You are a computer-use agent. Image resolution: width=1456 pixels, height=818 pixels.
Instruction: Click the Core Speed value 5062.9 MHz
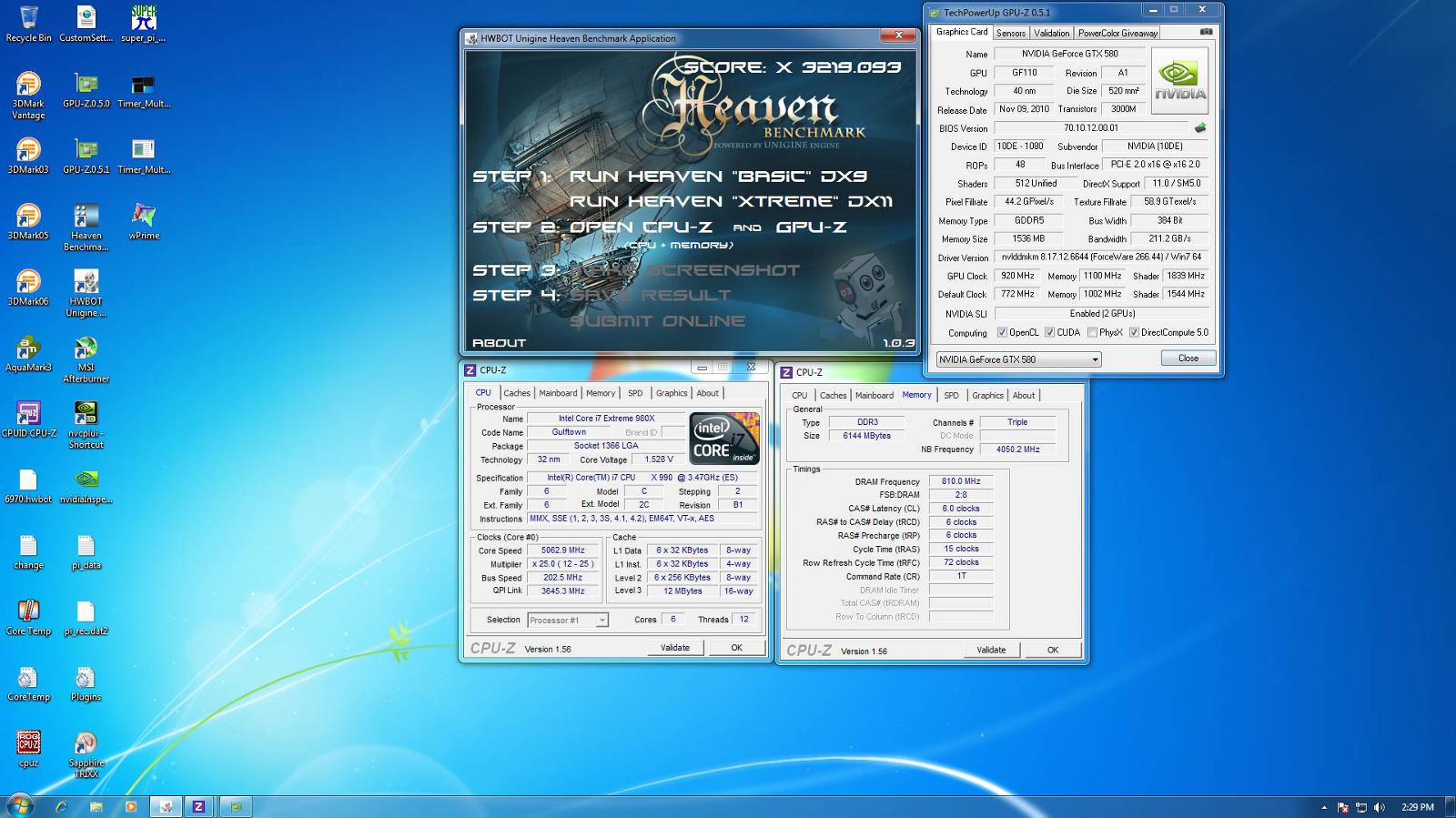click(x=562, y=550)
